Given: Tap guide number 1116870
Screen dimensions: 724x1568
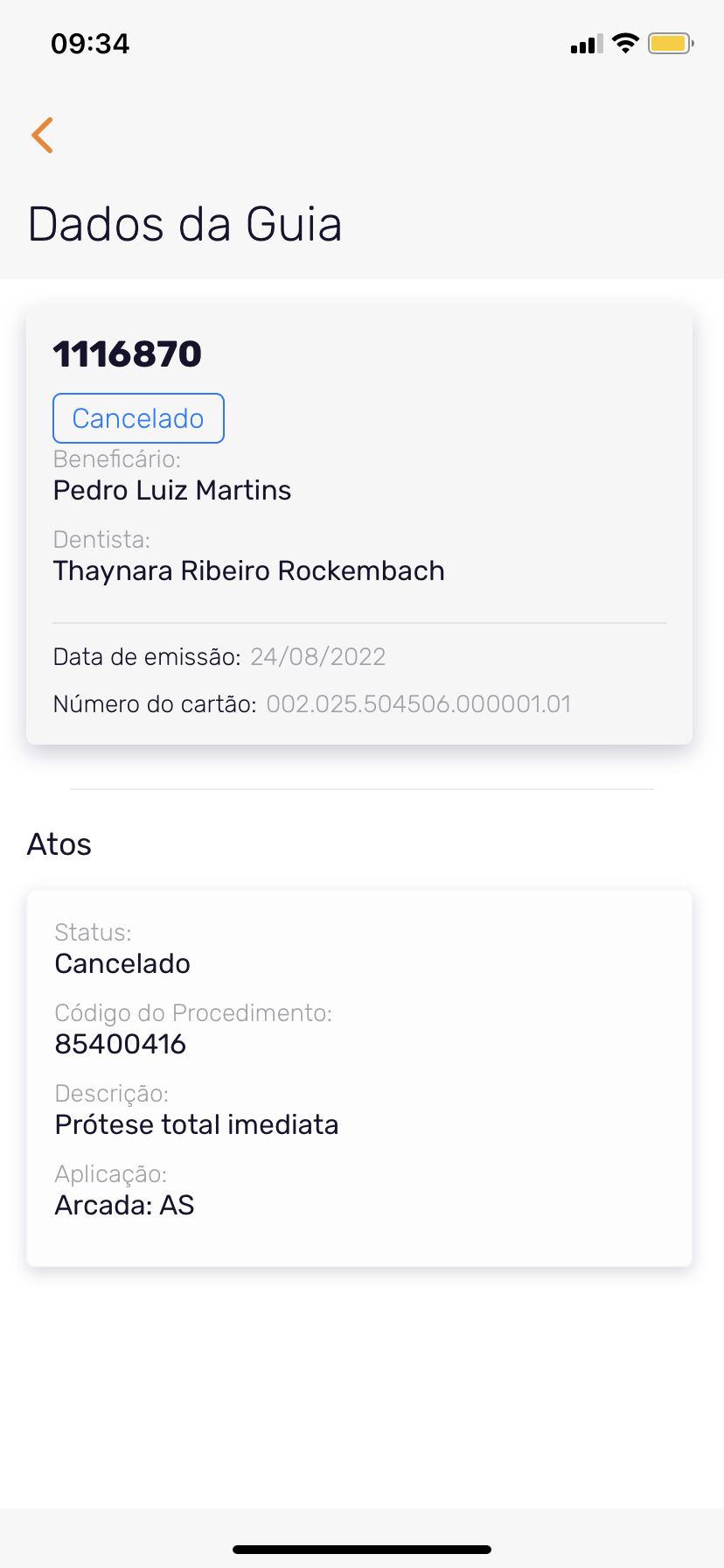Looking at the screenshot, I should 128,354.
